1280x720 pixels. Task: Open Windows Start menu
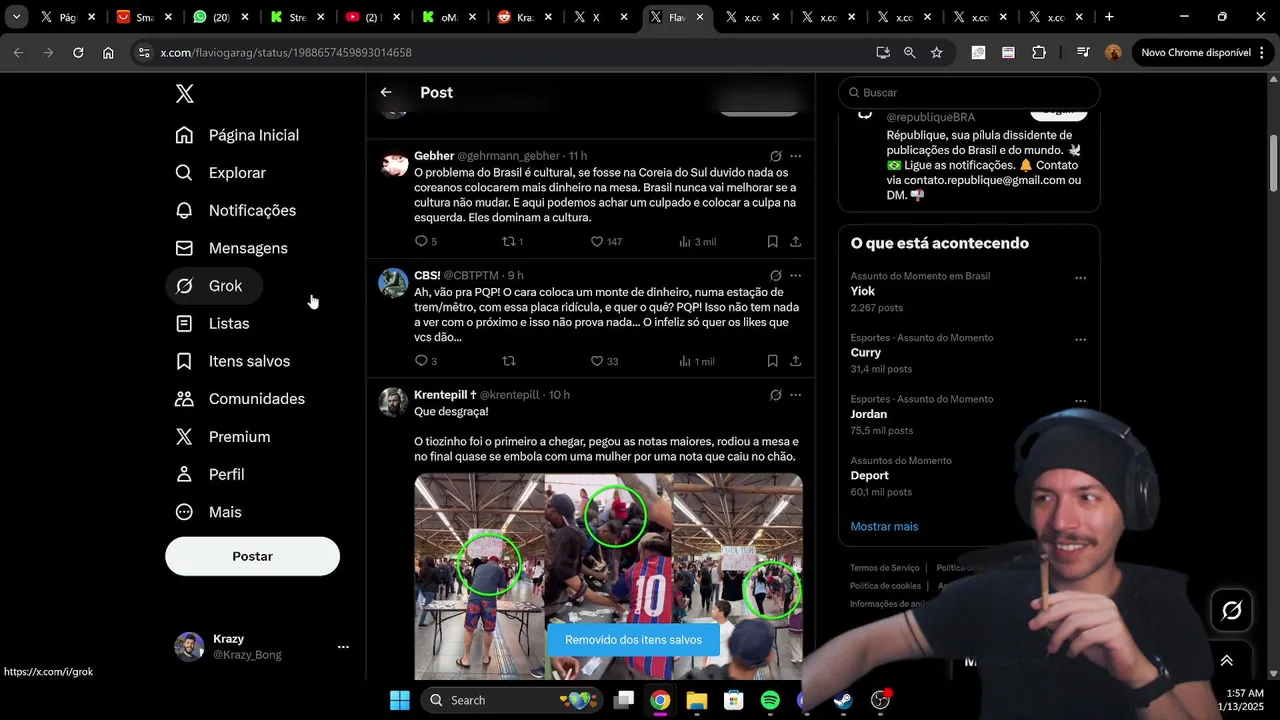(400, 700)
